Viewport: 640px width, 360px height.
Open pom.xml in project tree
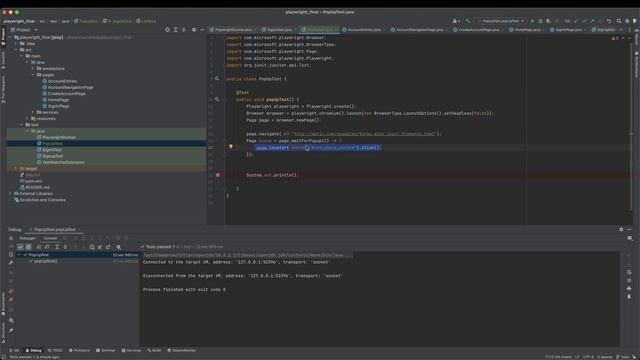[33, 181]
